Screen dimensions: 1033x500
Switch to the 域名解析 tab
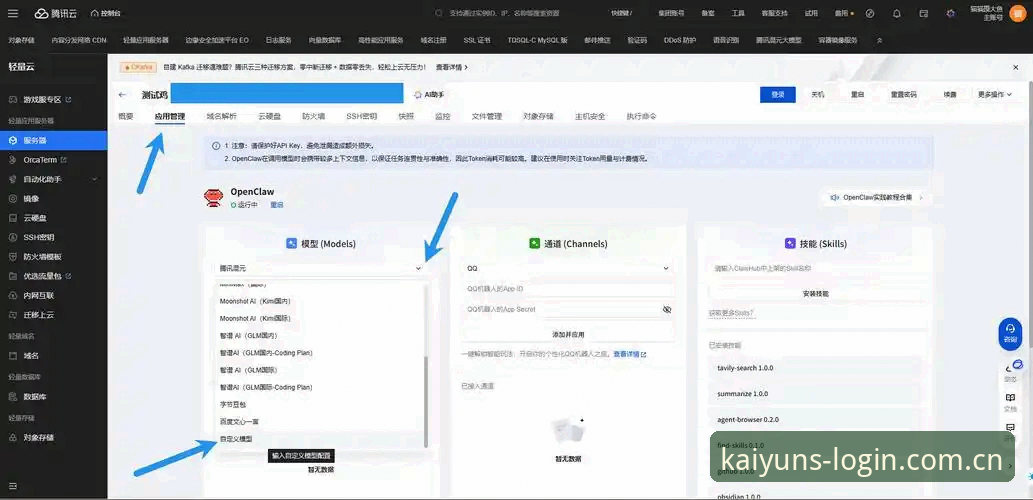tap(221, 117)
